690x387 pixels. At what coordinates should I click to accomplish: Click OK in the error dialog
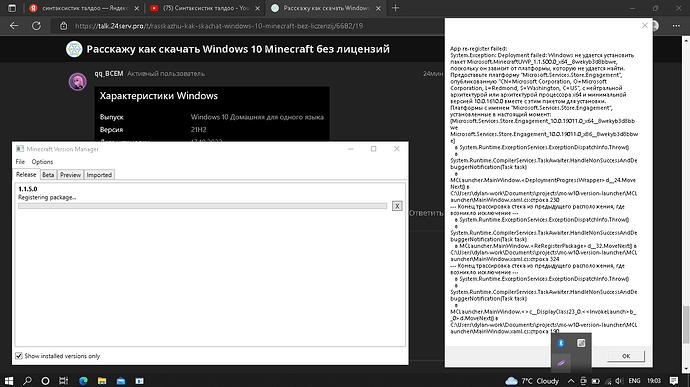[x=626, y=356]
